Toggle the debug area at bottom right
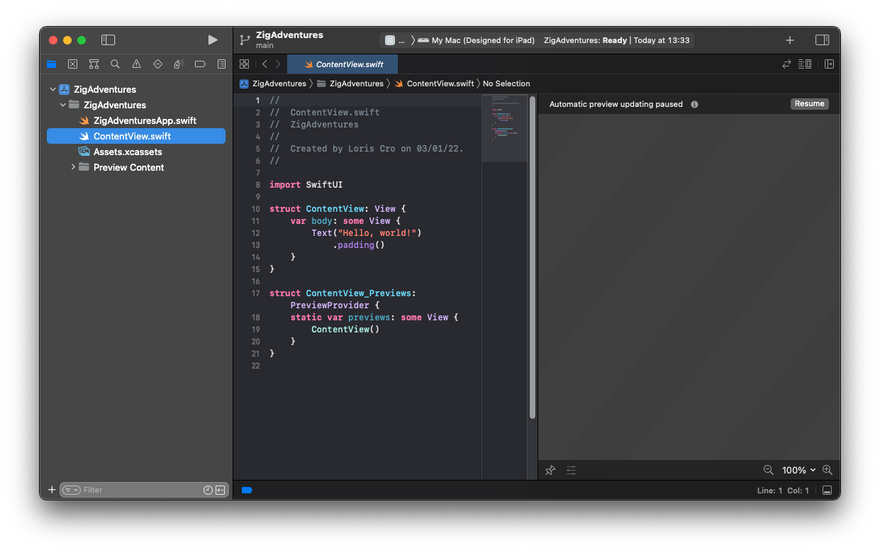Viewport: 880px width, 552px height. [827, 490]
